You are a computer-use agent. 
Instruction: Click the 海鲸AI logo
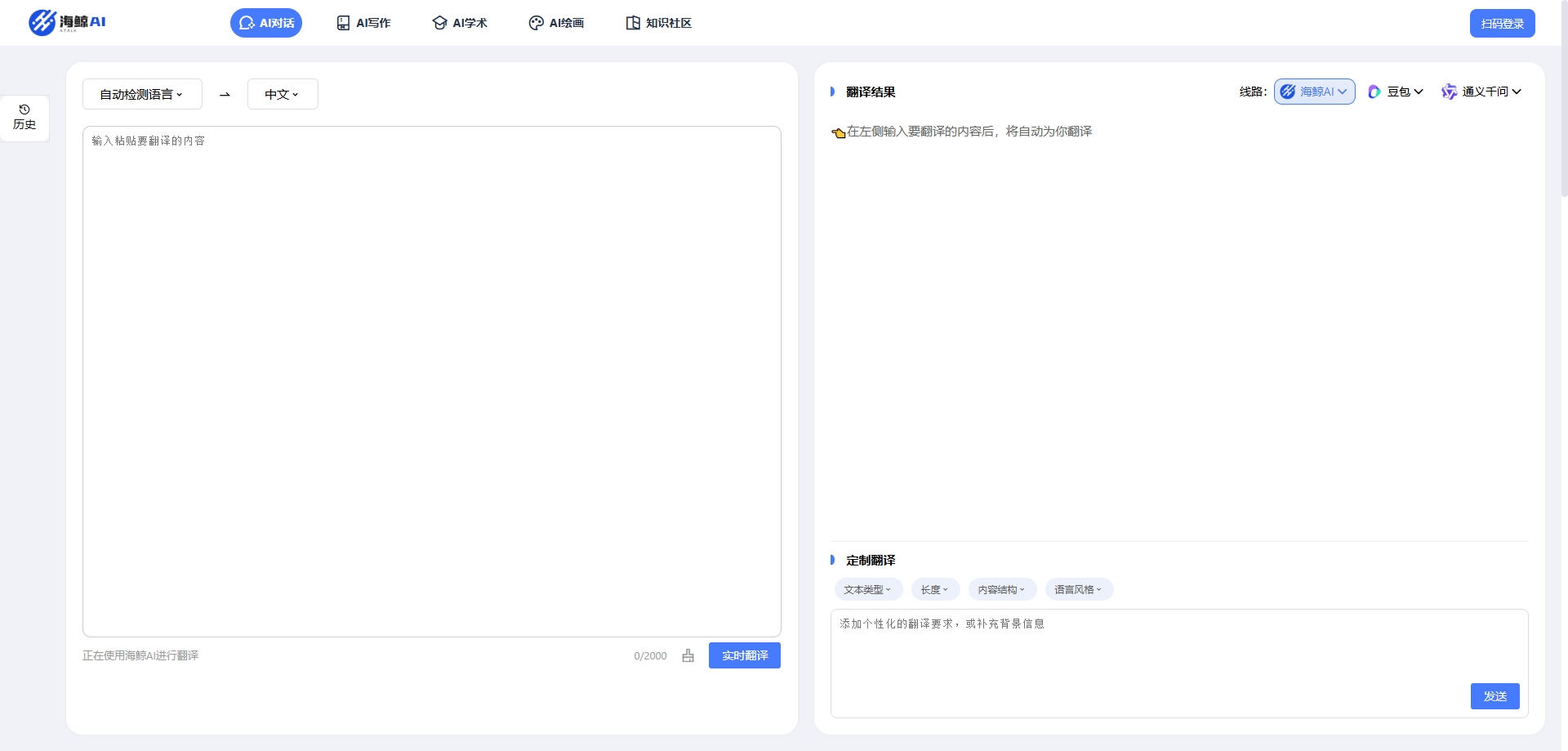[x=67, y=22]
